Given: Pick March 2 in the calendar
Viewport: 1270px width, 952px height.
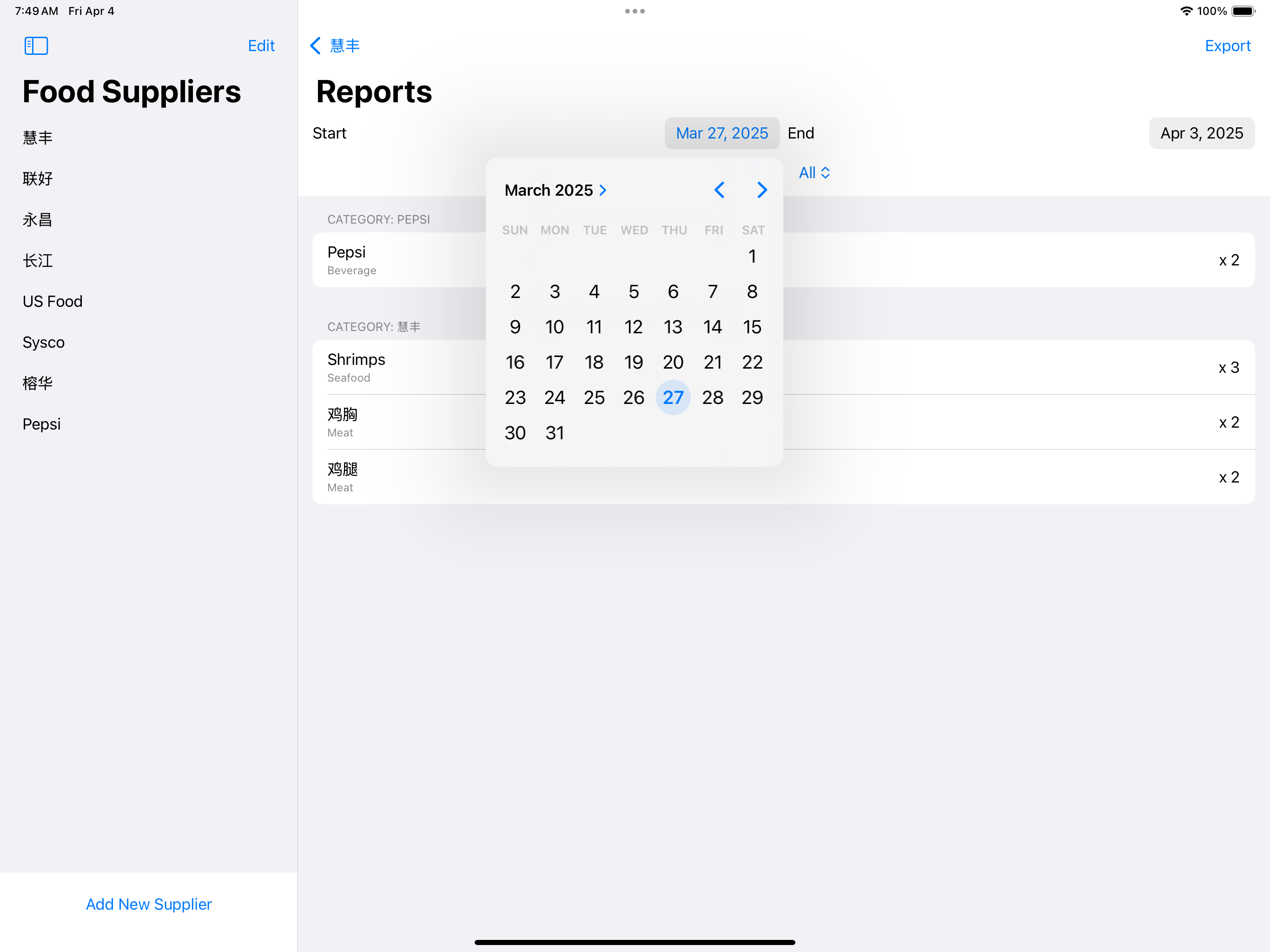Looking at the screenshot, I should (515, 291).
